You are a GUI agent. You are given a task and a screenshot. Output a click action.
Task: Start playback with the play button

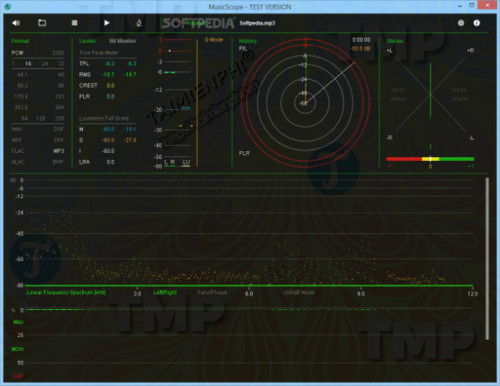pyautogui.click(x=107, y=23)
